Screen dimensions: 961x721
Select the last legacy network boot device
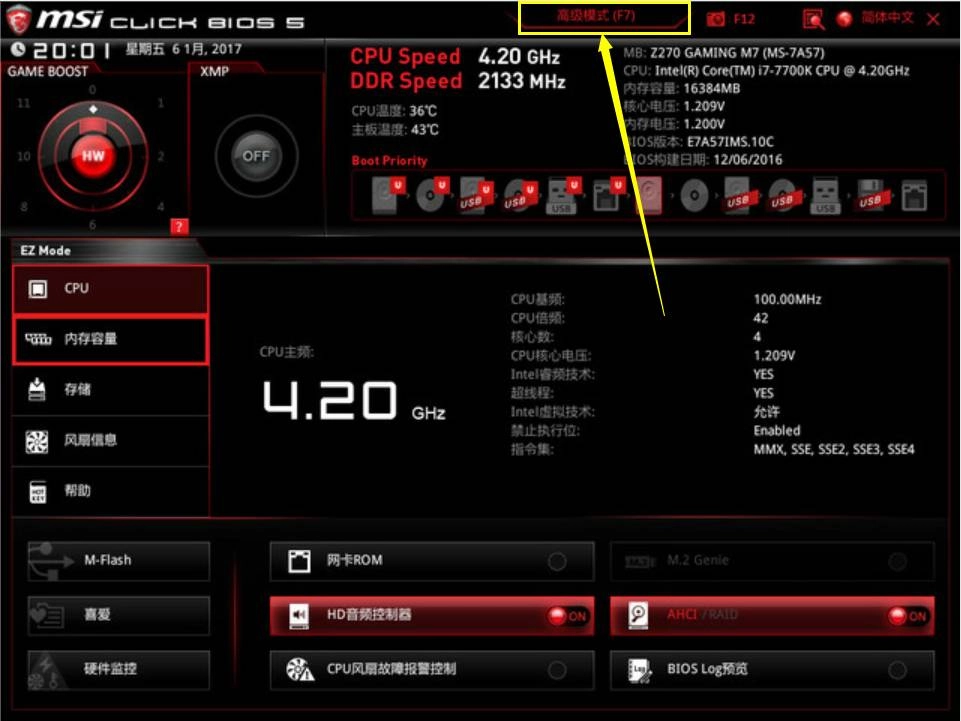914,196
